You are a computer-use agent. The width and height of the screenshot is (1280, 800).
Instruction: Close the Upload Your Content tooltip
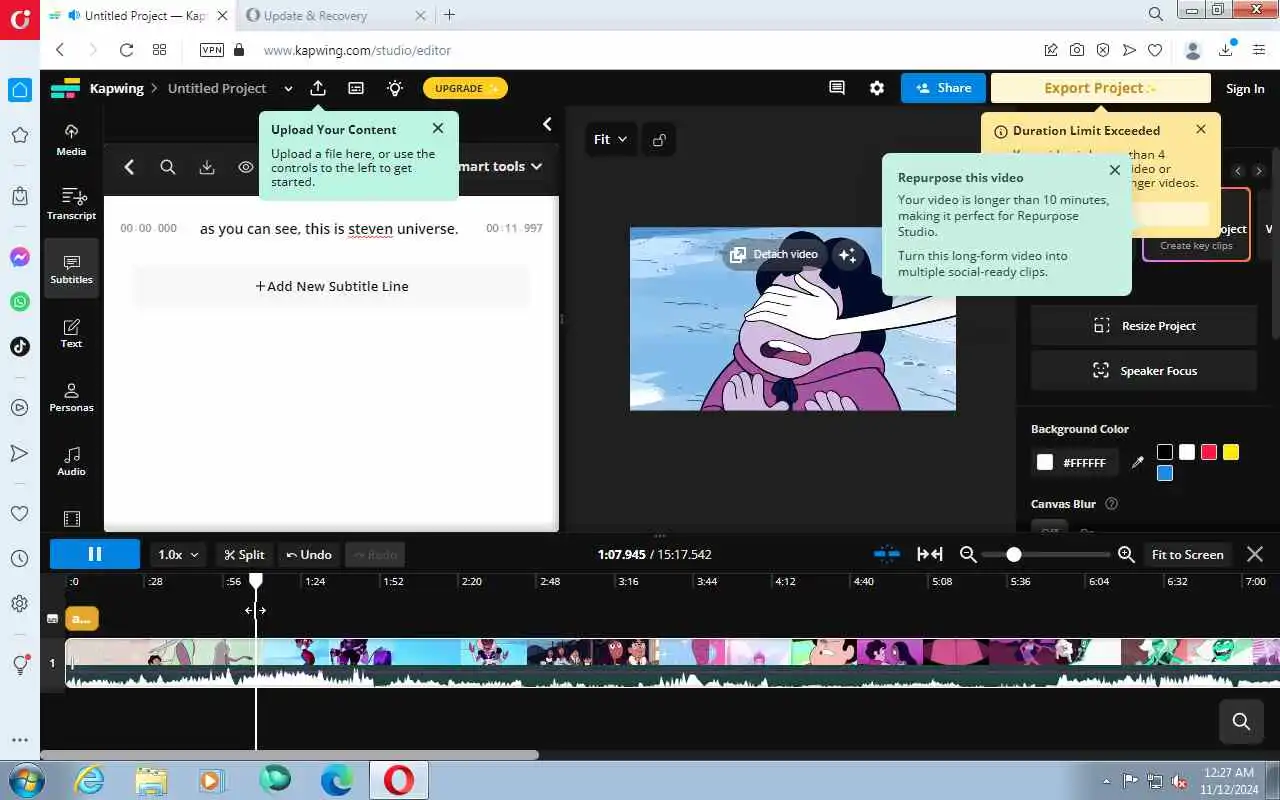(x=438, y=128)
